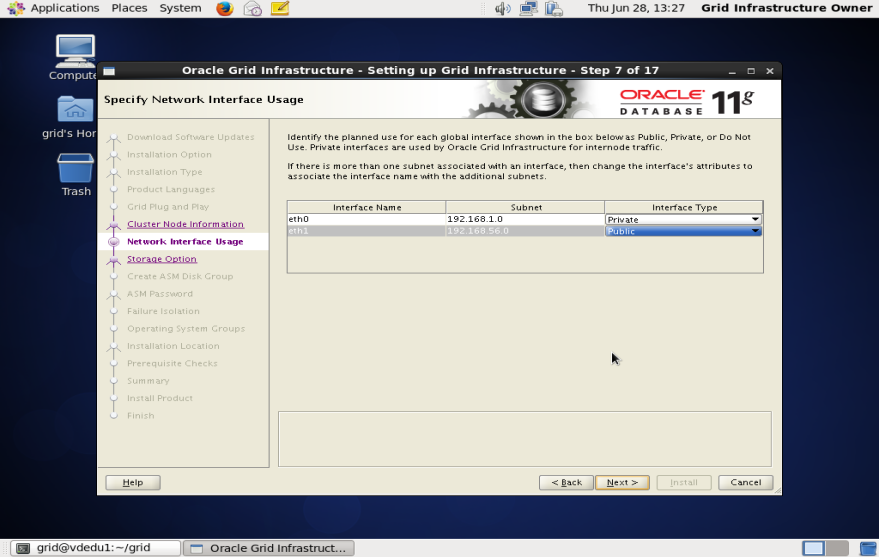
Task: Click the Interface Type column header
Action: tap(684, 207)
